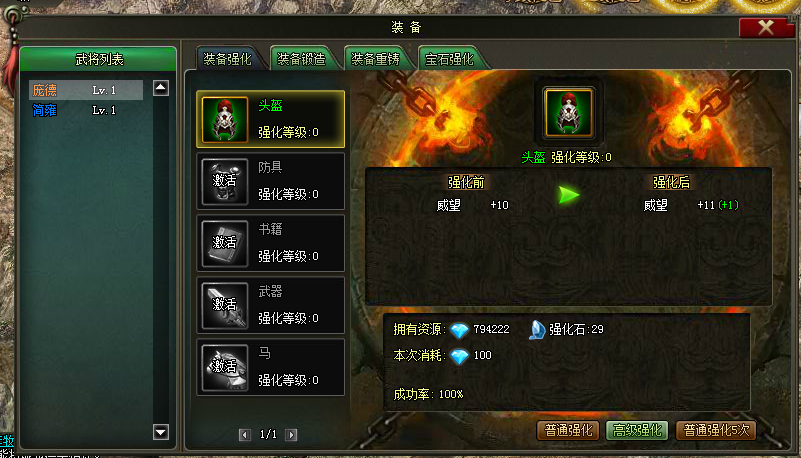Click the 高级强化 button

[x=637, y=430]
